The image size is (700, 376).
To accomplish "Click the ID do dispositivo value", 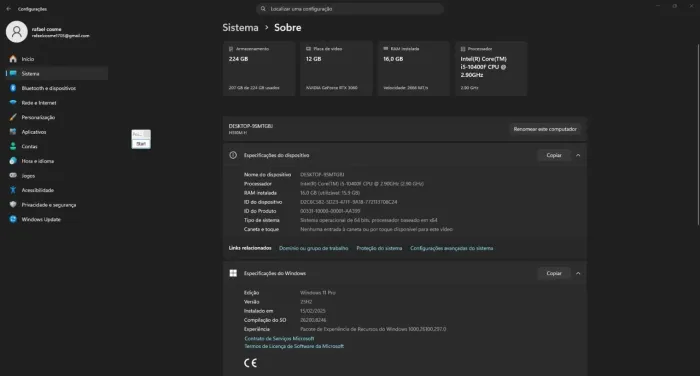I will [x=349, y=202].
